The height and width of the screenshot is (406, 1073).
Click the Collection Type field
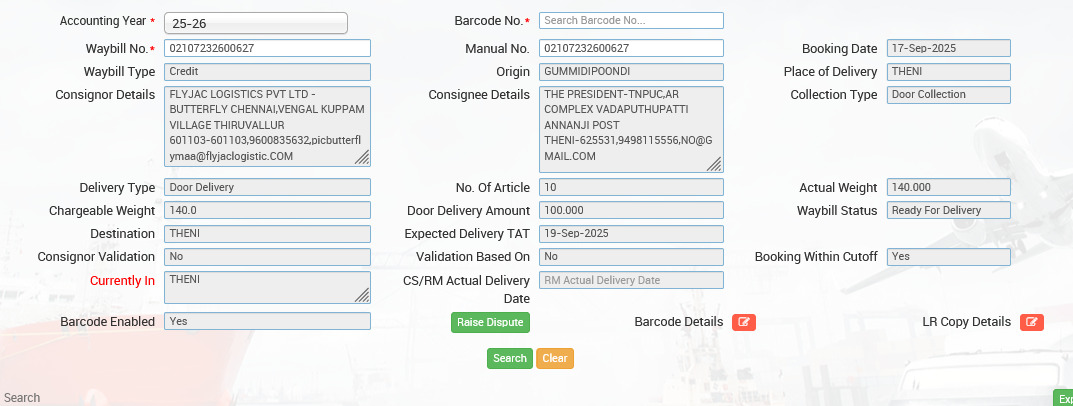(948, 95)
